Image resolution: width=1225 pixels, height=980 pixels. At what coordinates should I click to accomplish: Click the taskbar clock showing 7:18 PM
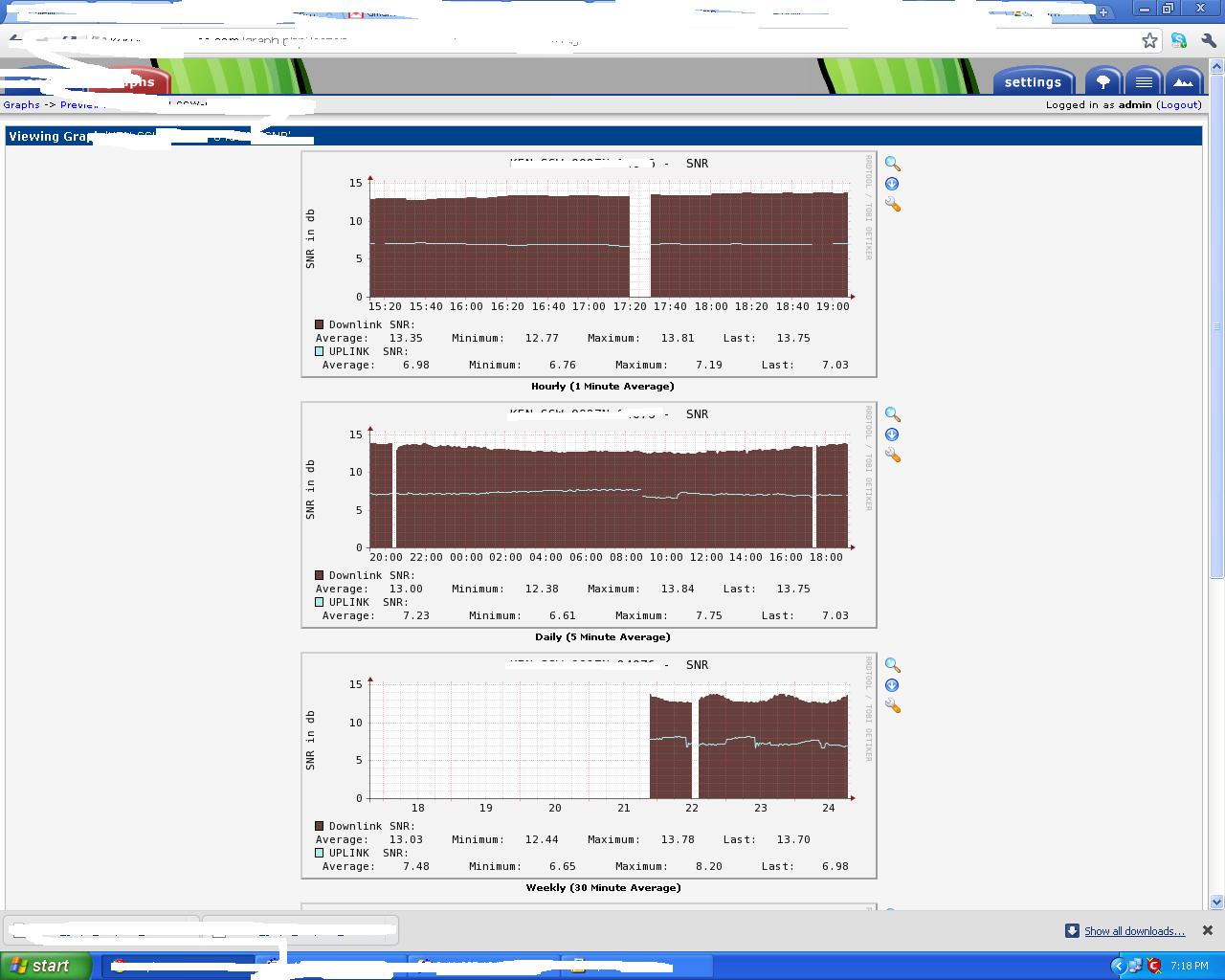tap(1190, 966)
